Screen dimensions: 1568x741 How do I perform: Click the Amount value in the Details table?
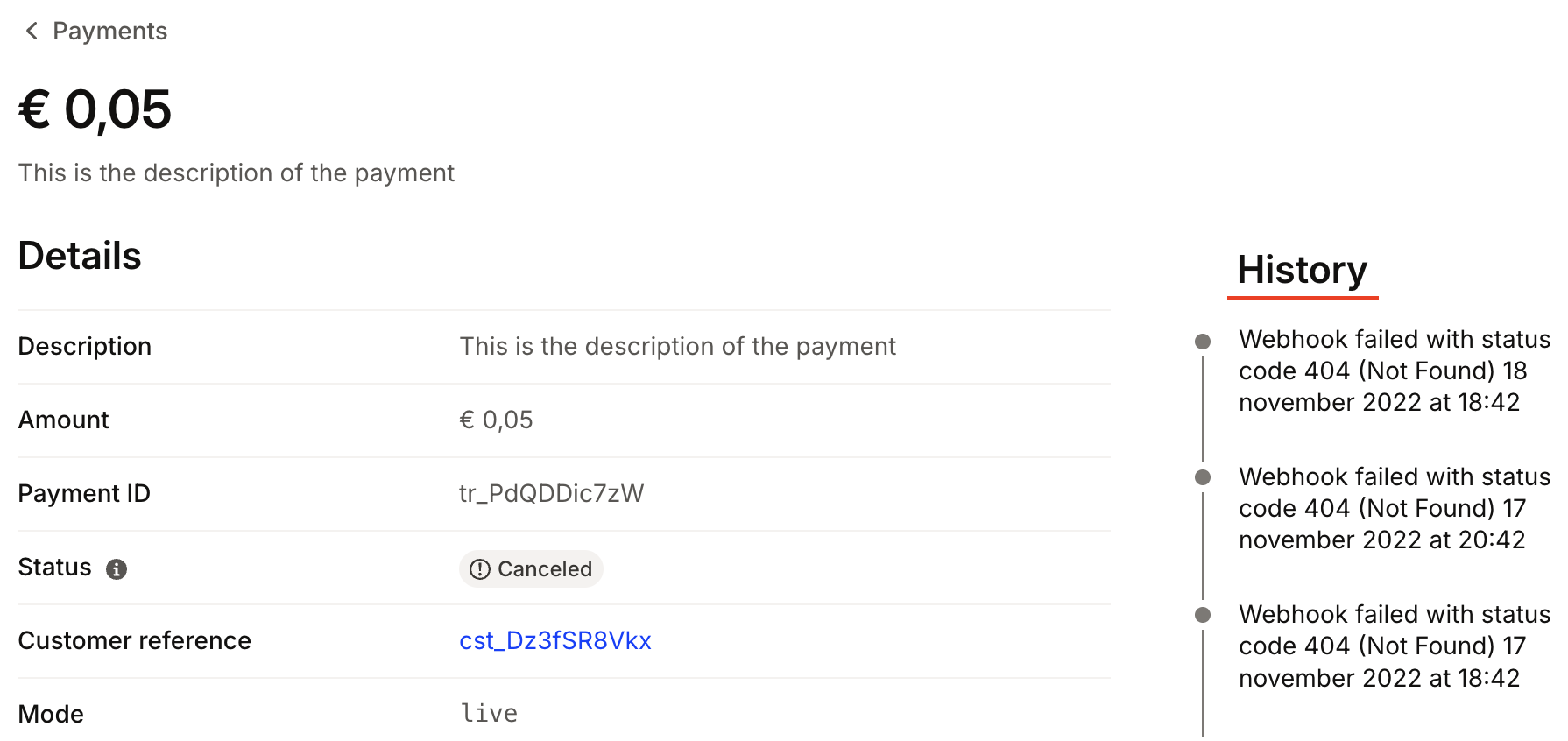pyautogui.click(x=496, y=420)
